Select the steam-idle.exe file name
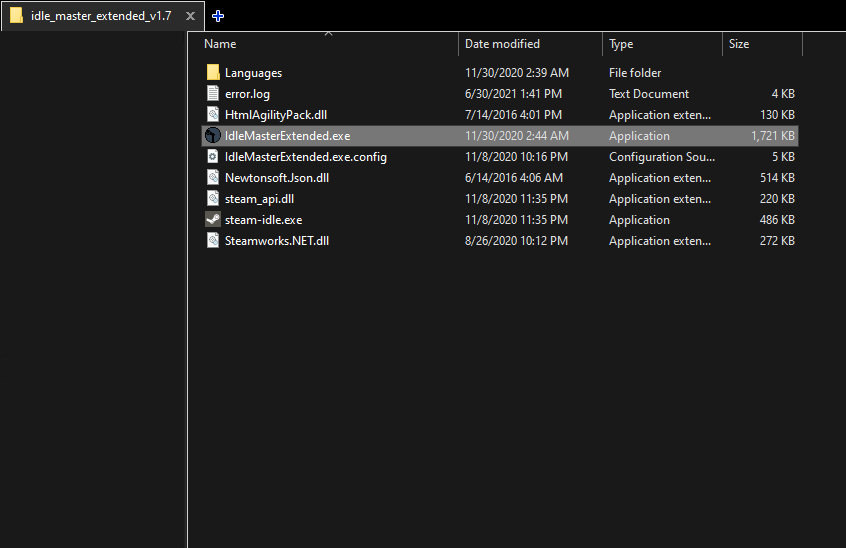The image size is (846, 548). 263,220
